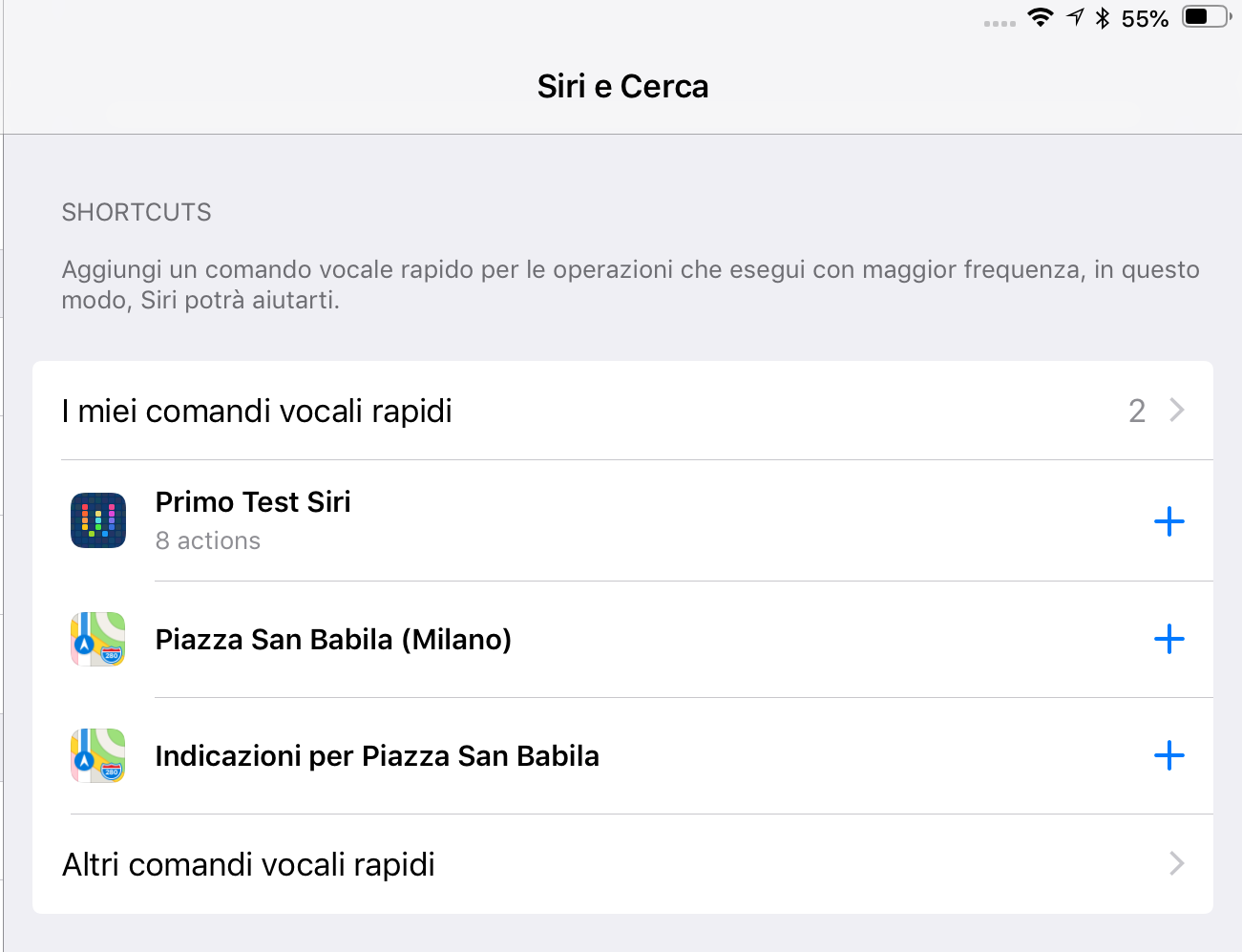Add Indicazioni per Piazza San Babila shortcut
This screenshot has height=952, width=1242.
click(1168, 756)
